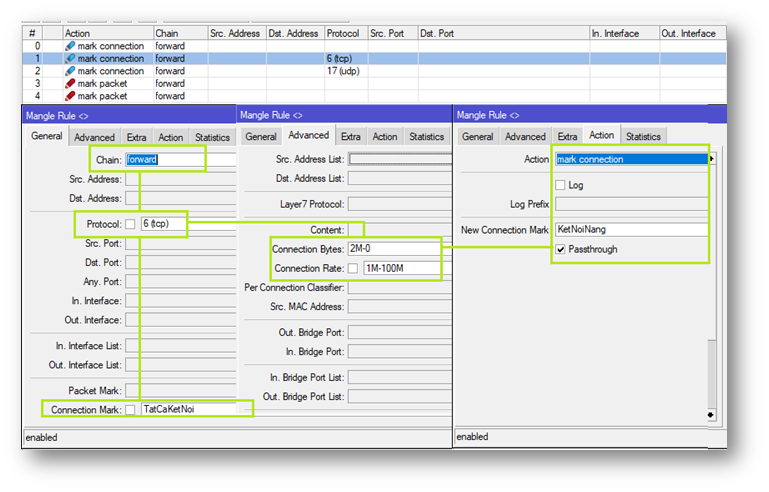Open the General tab in left Mangle Rule
The height and width of the screenshot is (492, 769).
[47, 136]
